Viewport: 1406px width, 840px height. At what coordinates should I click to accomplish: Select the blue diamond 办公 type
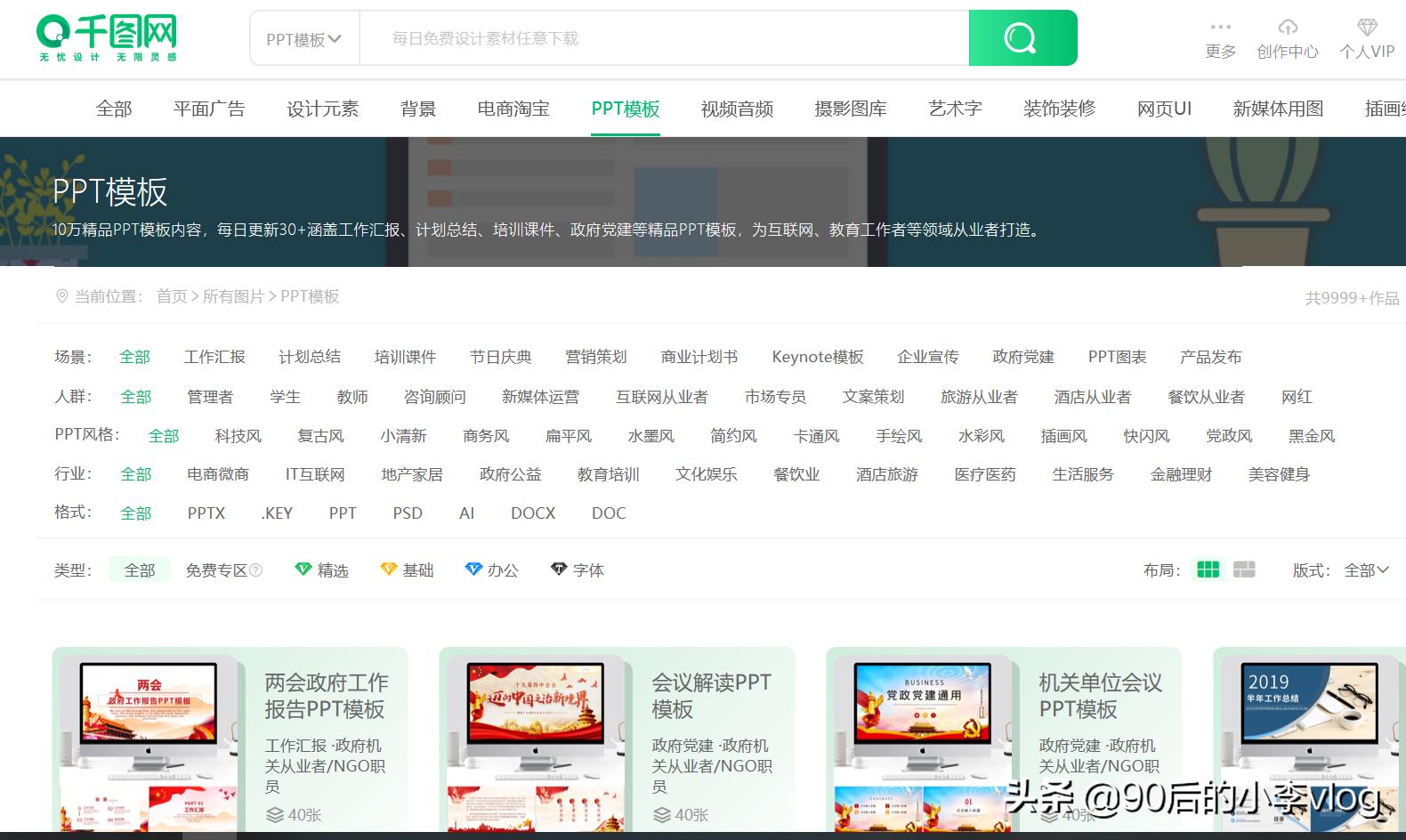pos(491,569)
